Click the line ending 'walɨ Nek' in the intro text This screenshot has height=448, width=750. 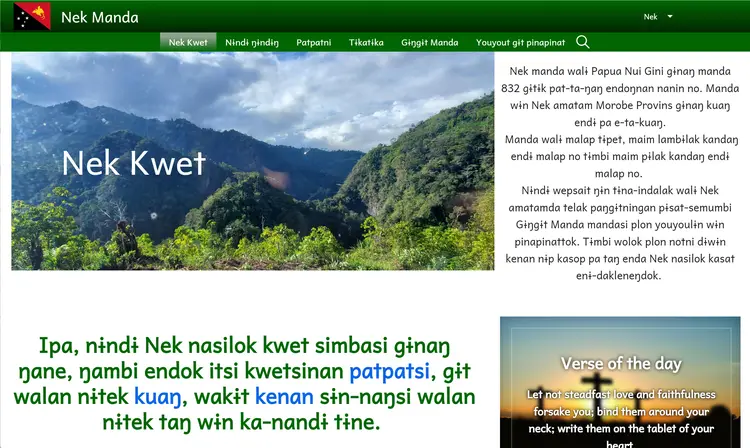pos(620,191)
